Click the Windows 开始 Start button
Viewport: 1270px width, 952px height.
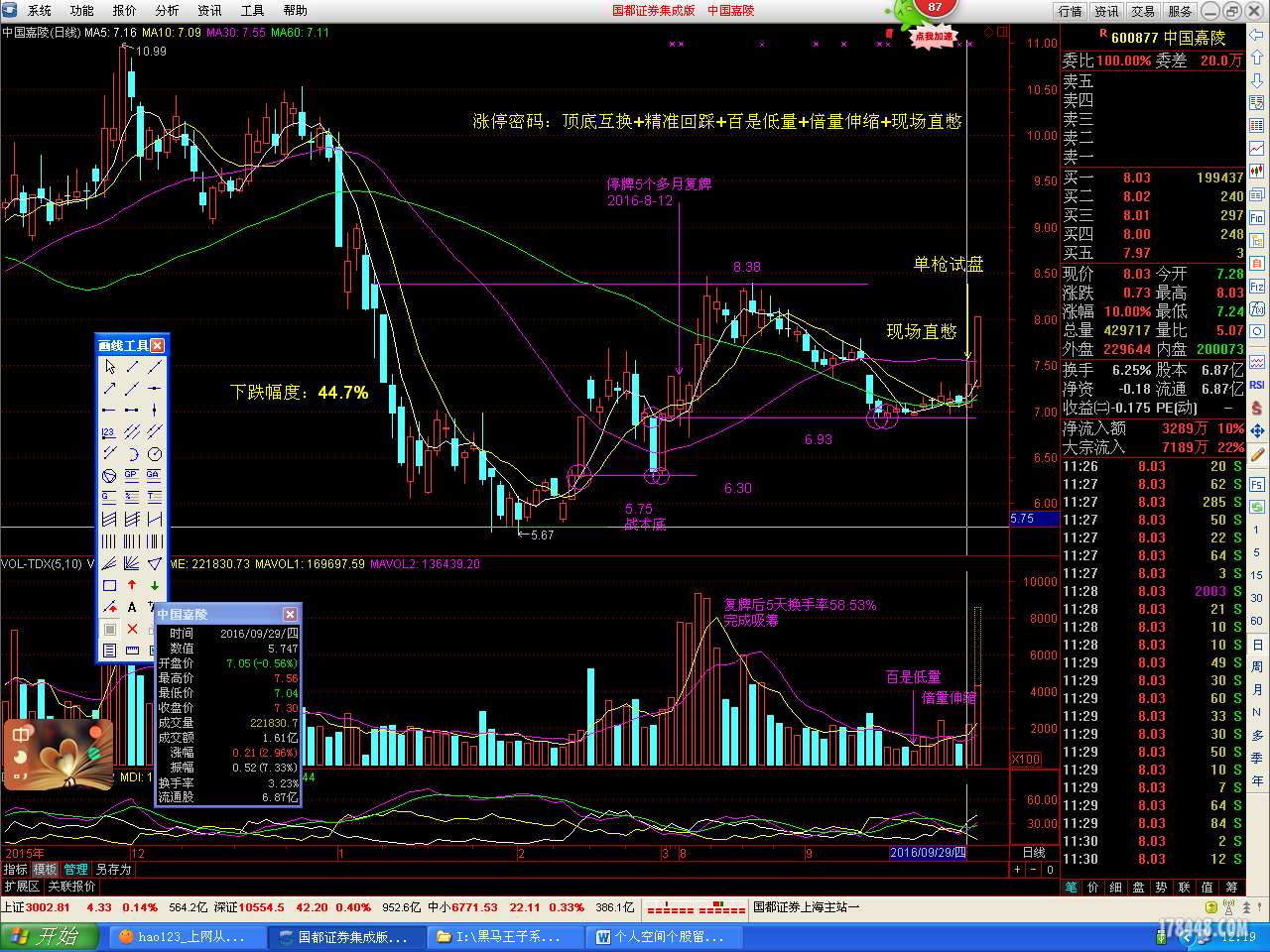(x=50, y=937)
